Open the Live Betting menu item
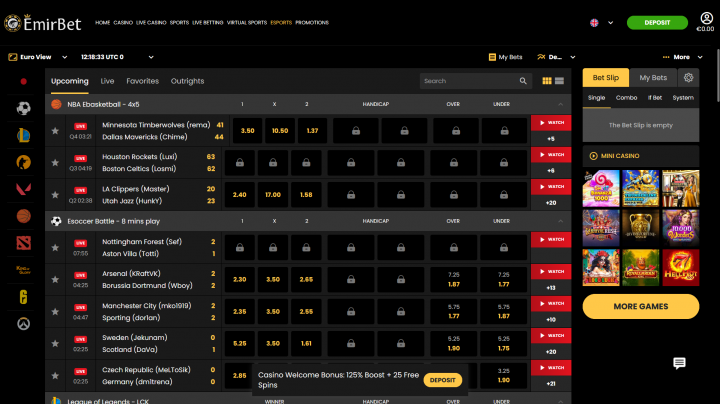720x404 pixels. 208,22
